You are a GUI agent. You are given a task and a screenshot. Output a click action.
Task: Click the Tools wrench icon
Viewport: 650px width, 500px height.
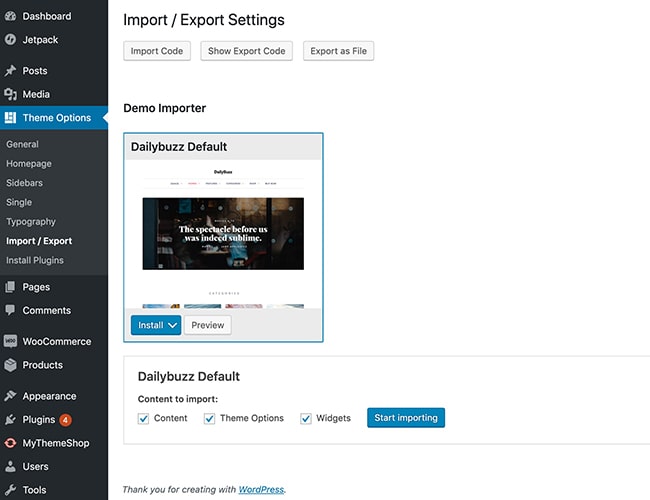pyautogui.click(x=10, y=490)
